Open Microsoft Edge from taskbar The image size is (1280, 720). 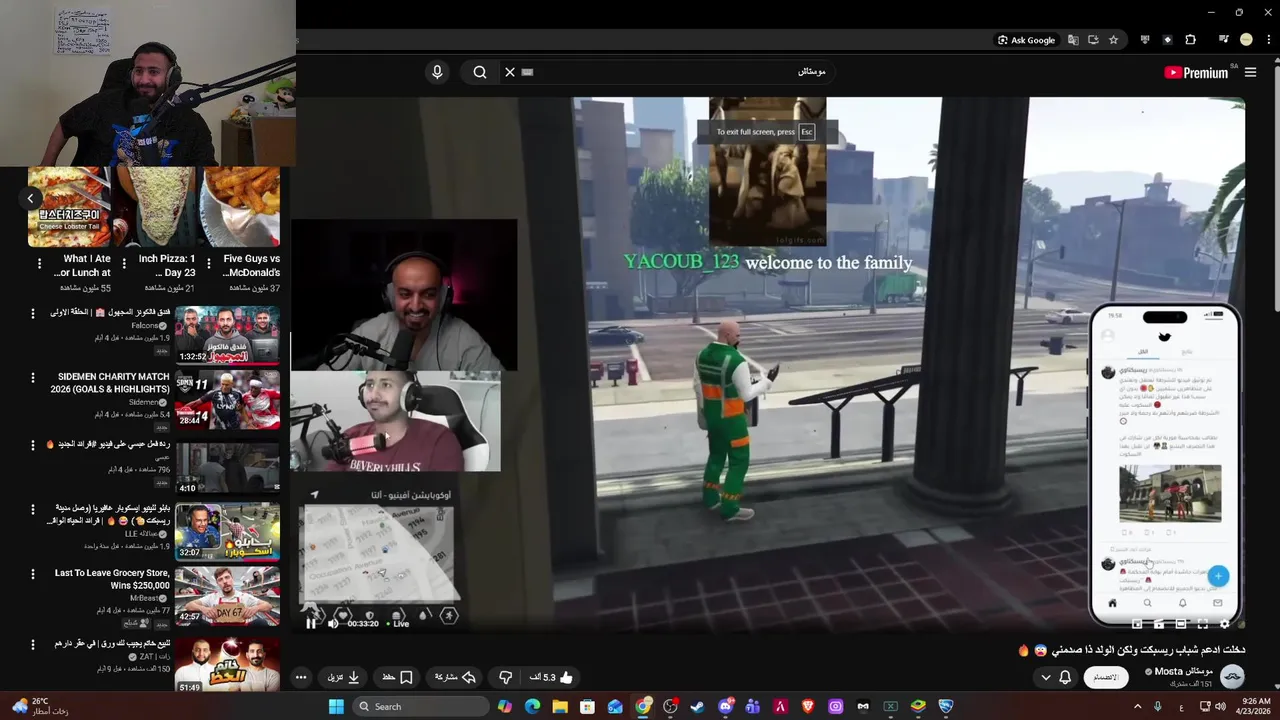coord(532,706)
